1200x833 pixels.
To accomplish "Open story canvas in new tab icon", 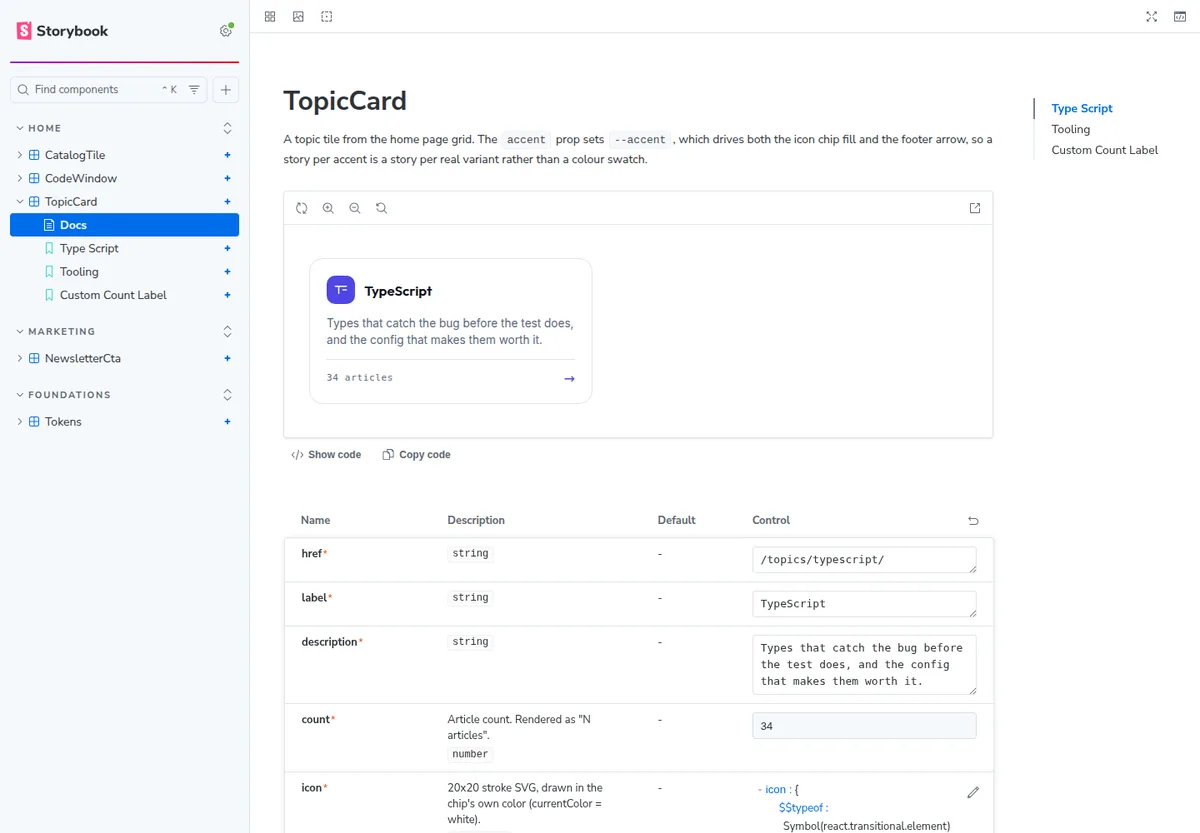I will 975,208.
